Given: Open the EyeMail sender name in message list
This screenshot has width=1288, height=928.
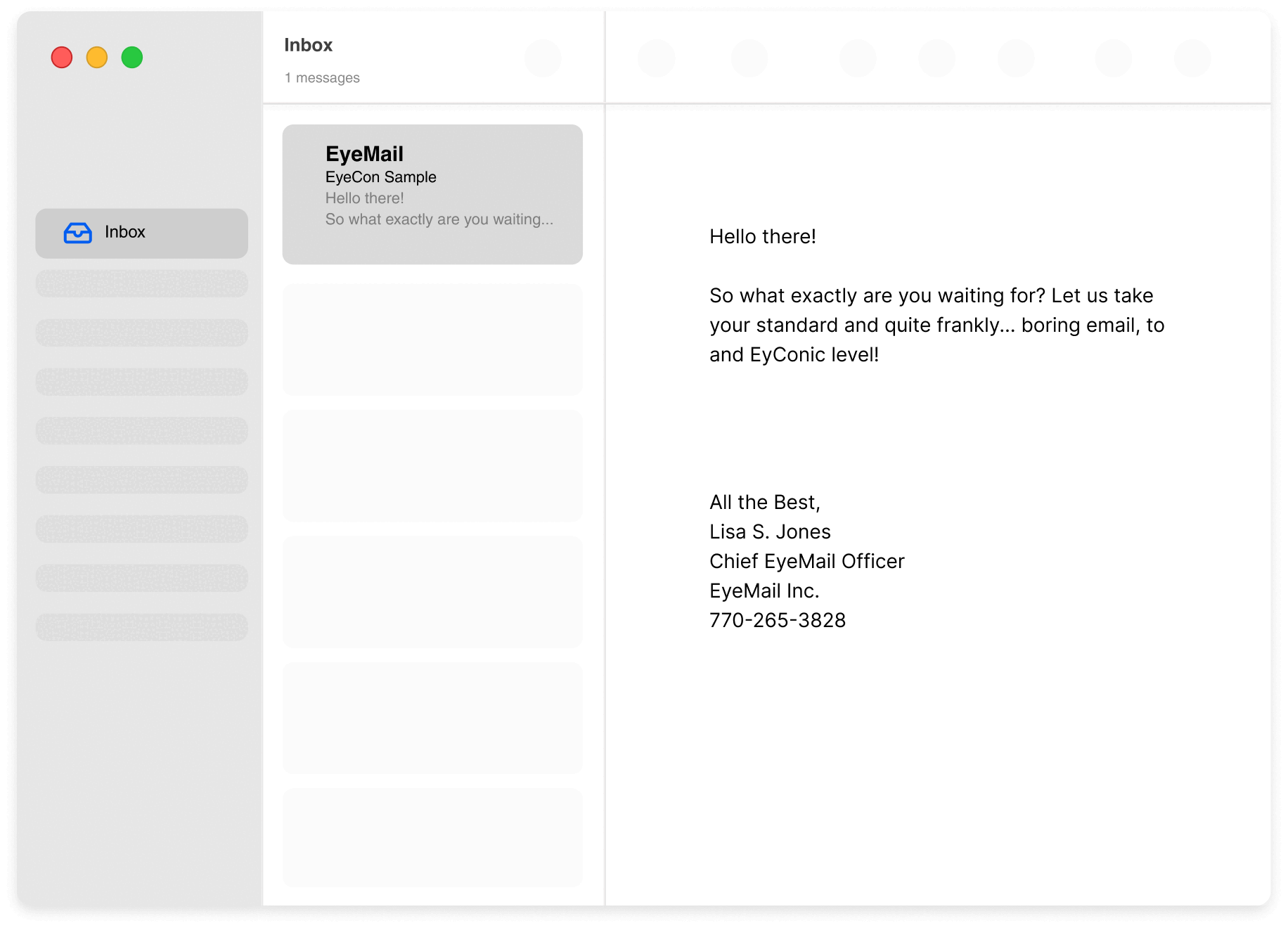Looking at the screenshot, I should 364,154.
